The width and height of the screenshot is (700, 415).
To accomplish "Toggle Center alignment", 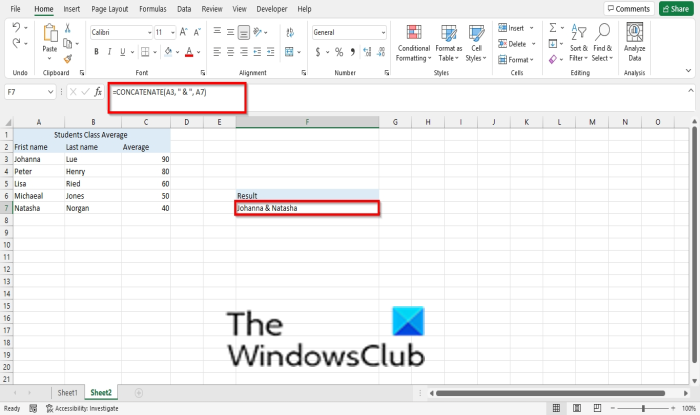I will (230, 52).
